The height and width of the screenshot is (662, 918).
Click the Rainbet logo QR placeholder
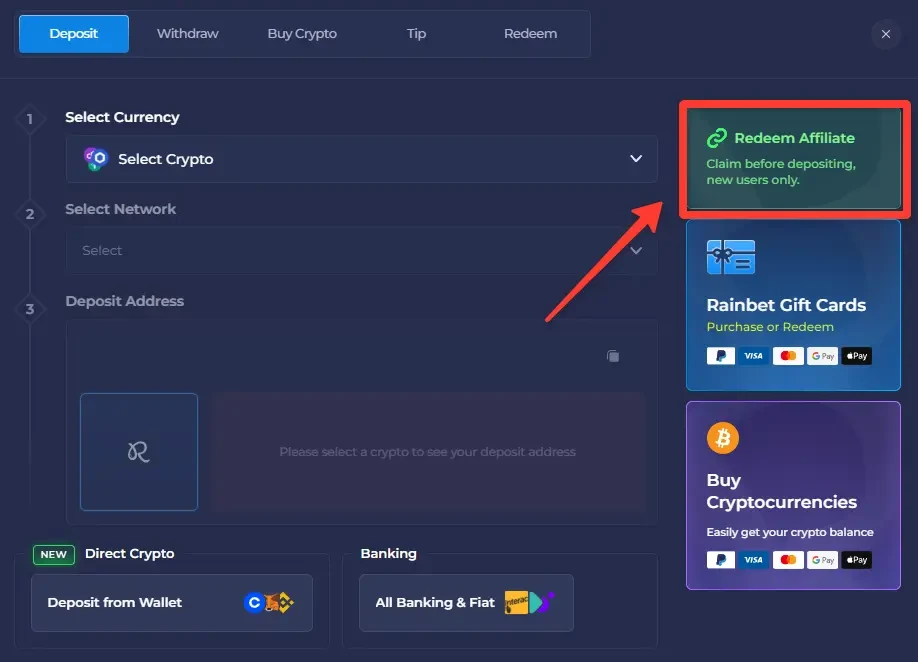pyautogui.click(x=139, y=452)
